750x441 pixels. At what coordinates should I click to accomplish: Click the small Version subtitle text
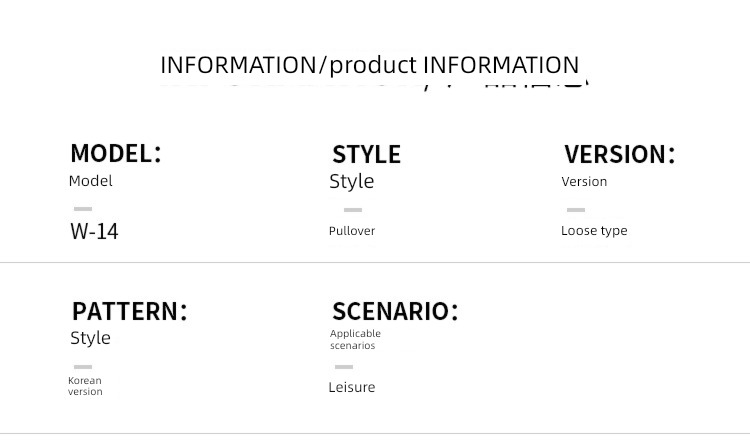[584, 182]
